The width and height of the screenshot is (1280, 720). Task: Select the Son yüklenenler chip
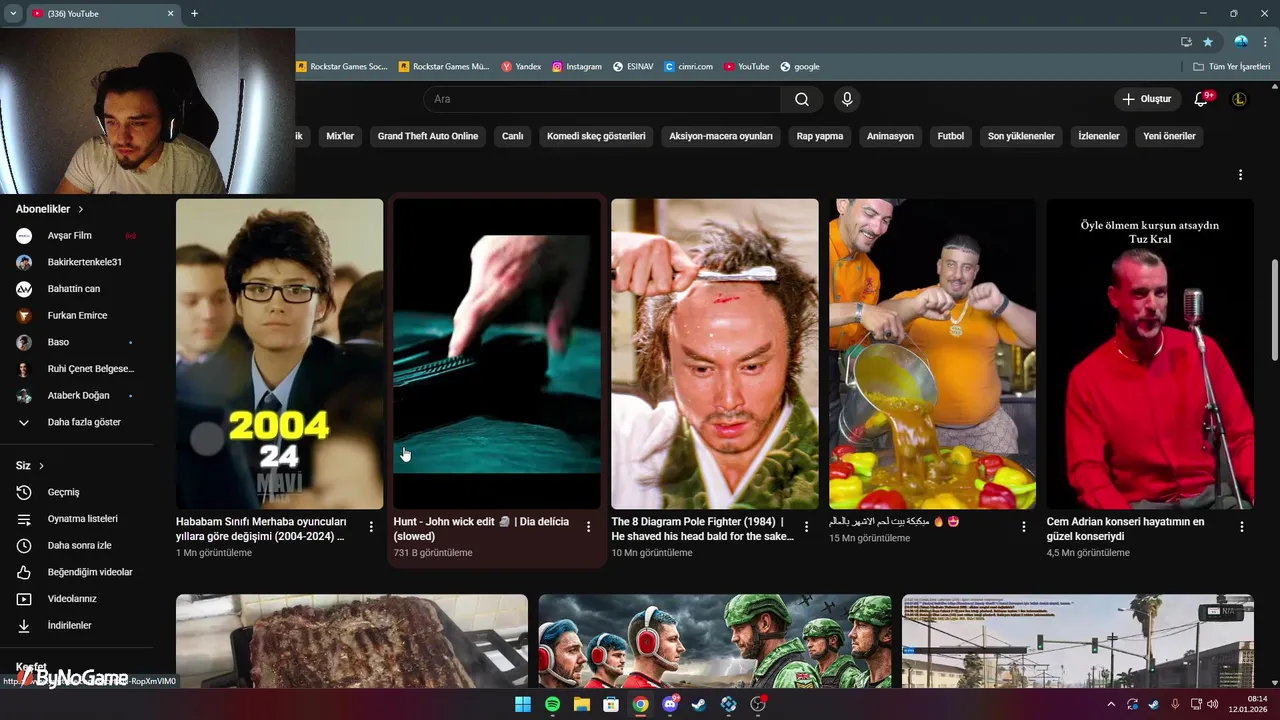tap(1021, 136)
